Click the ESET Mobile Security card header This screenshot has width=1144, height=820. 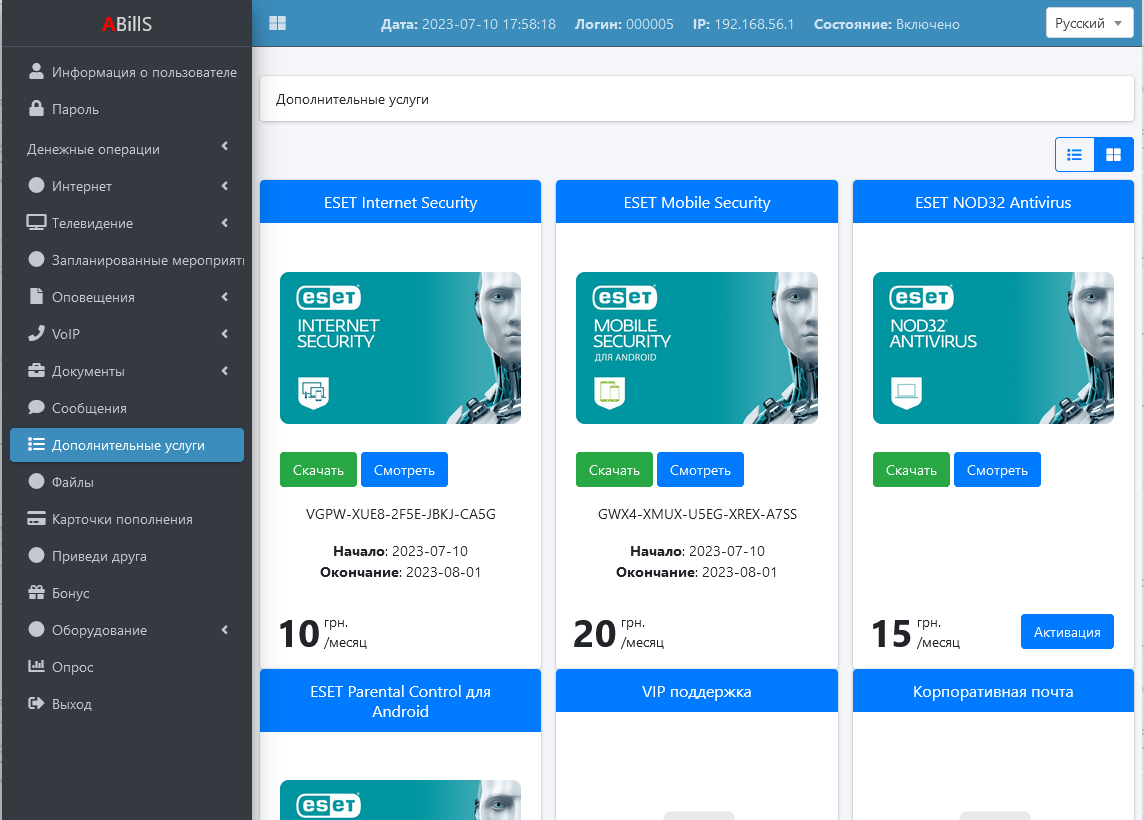coord(697,202)
